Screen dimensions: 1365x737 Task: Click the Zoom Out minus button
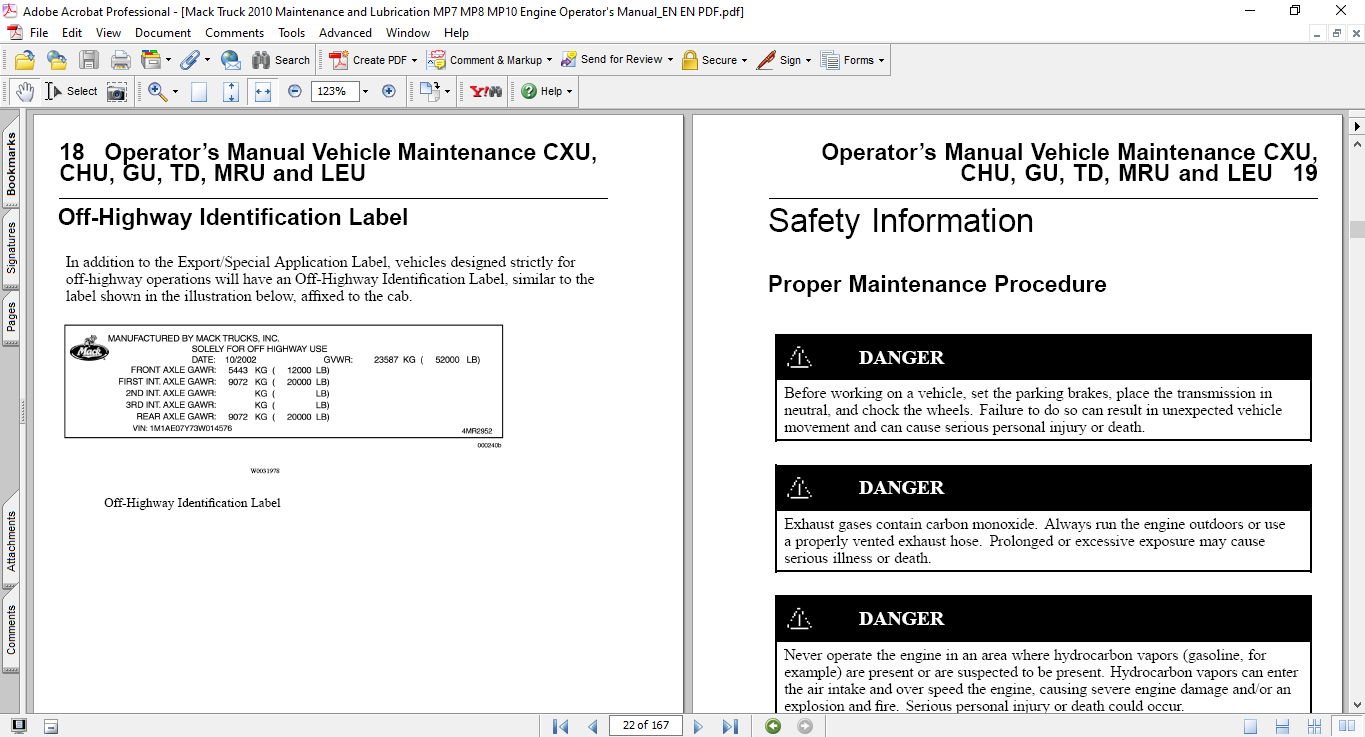pos(294,91)
